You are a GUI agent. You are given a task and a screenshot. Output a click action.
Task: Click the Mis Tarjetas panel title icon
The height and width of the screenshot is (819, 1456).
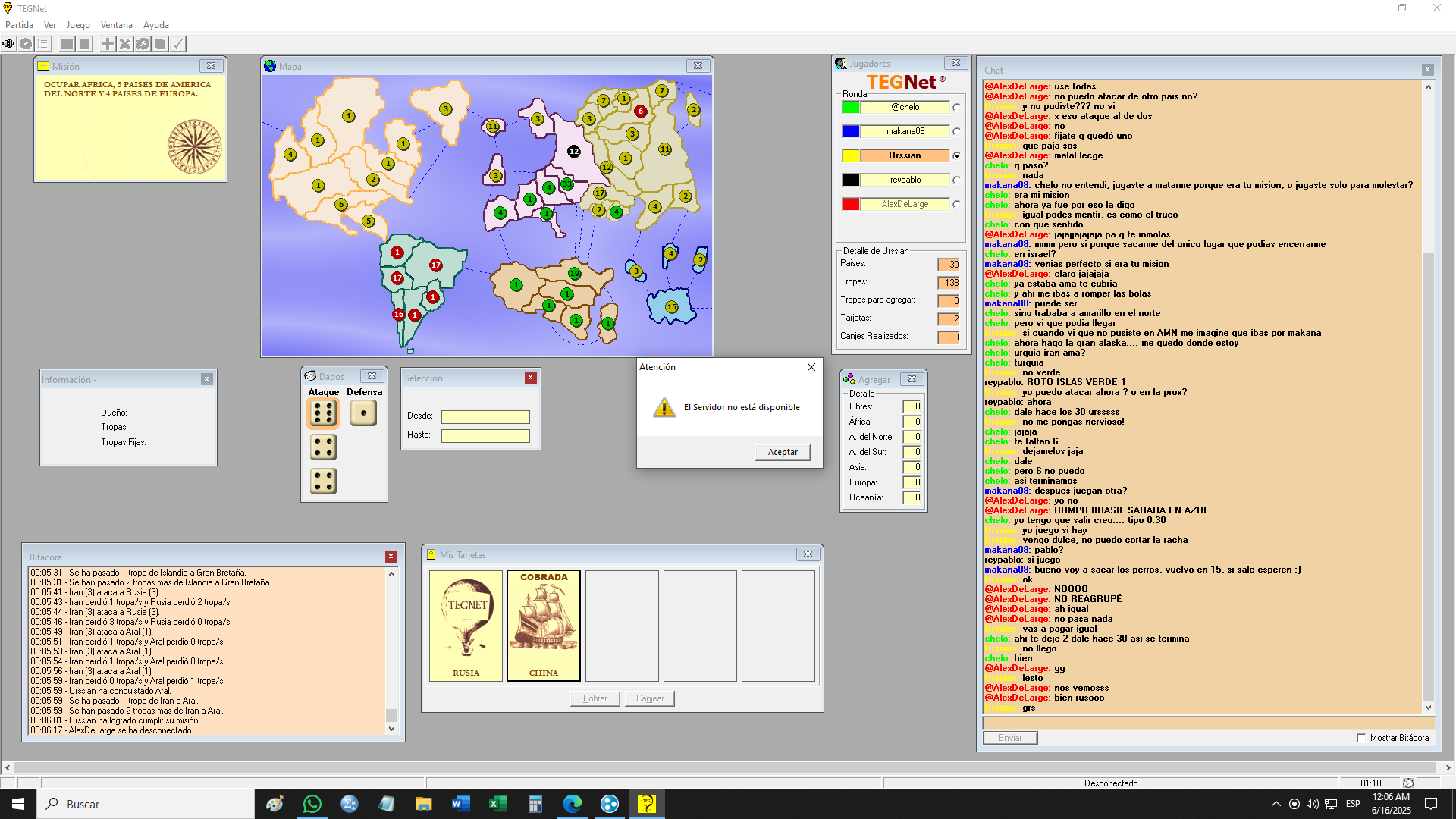coord(431,554)
